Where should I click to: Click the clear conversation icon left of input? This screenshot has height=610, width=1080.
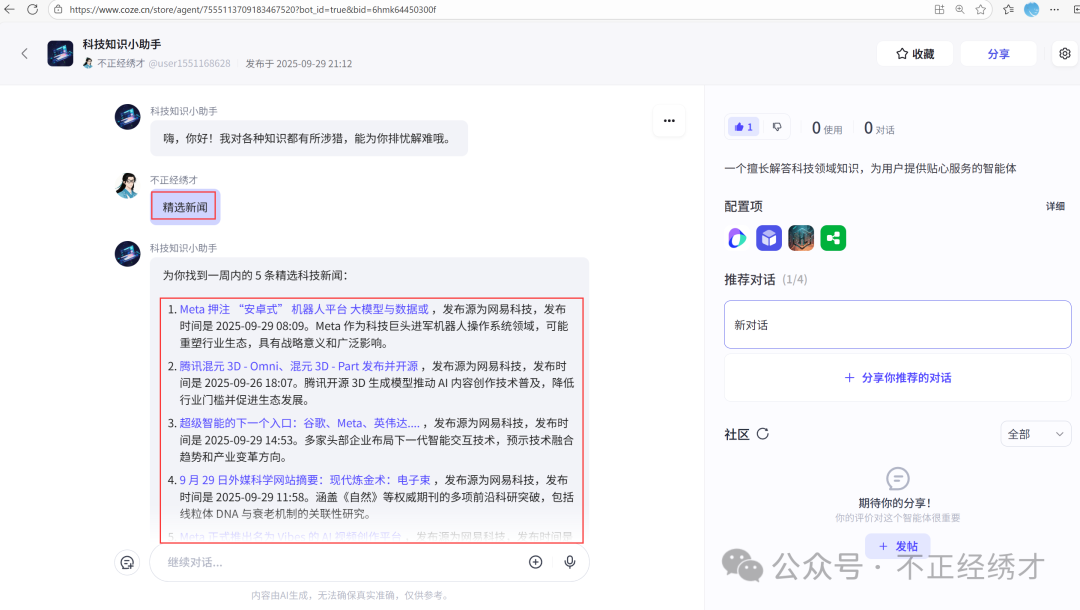127,562
